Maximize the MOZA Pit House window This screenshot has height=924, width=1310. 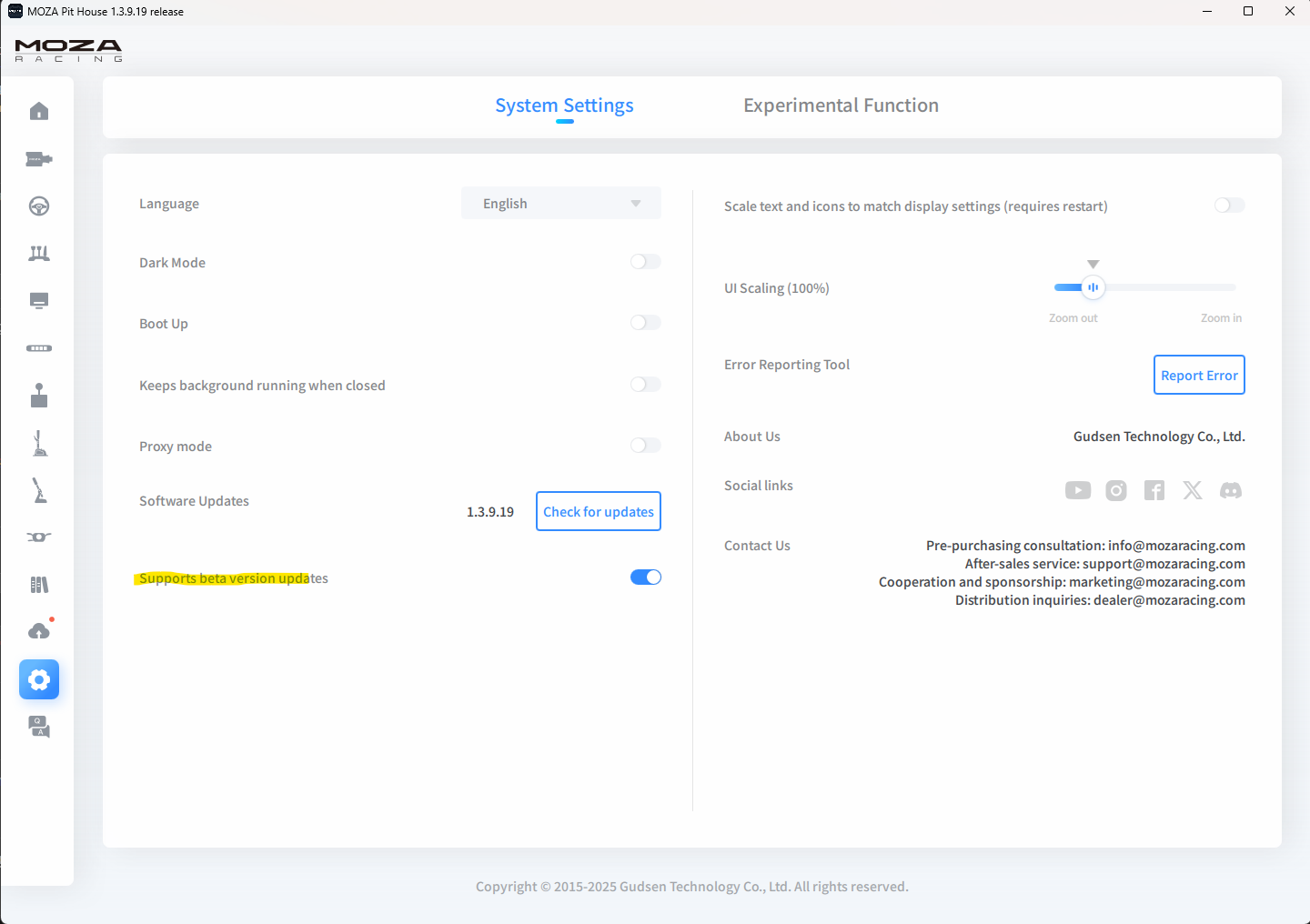[1248, 11]
